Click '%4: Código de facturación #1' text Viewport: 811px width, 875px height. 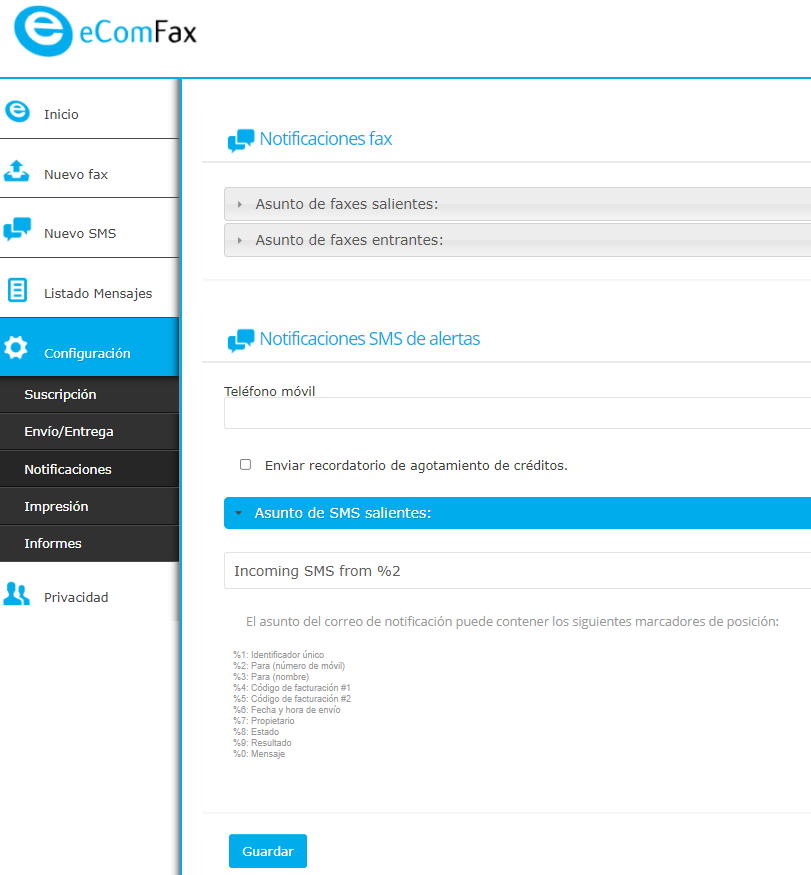click(292, 688)
